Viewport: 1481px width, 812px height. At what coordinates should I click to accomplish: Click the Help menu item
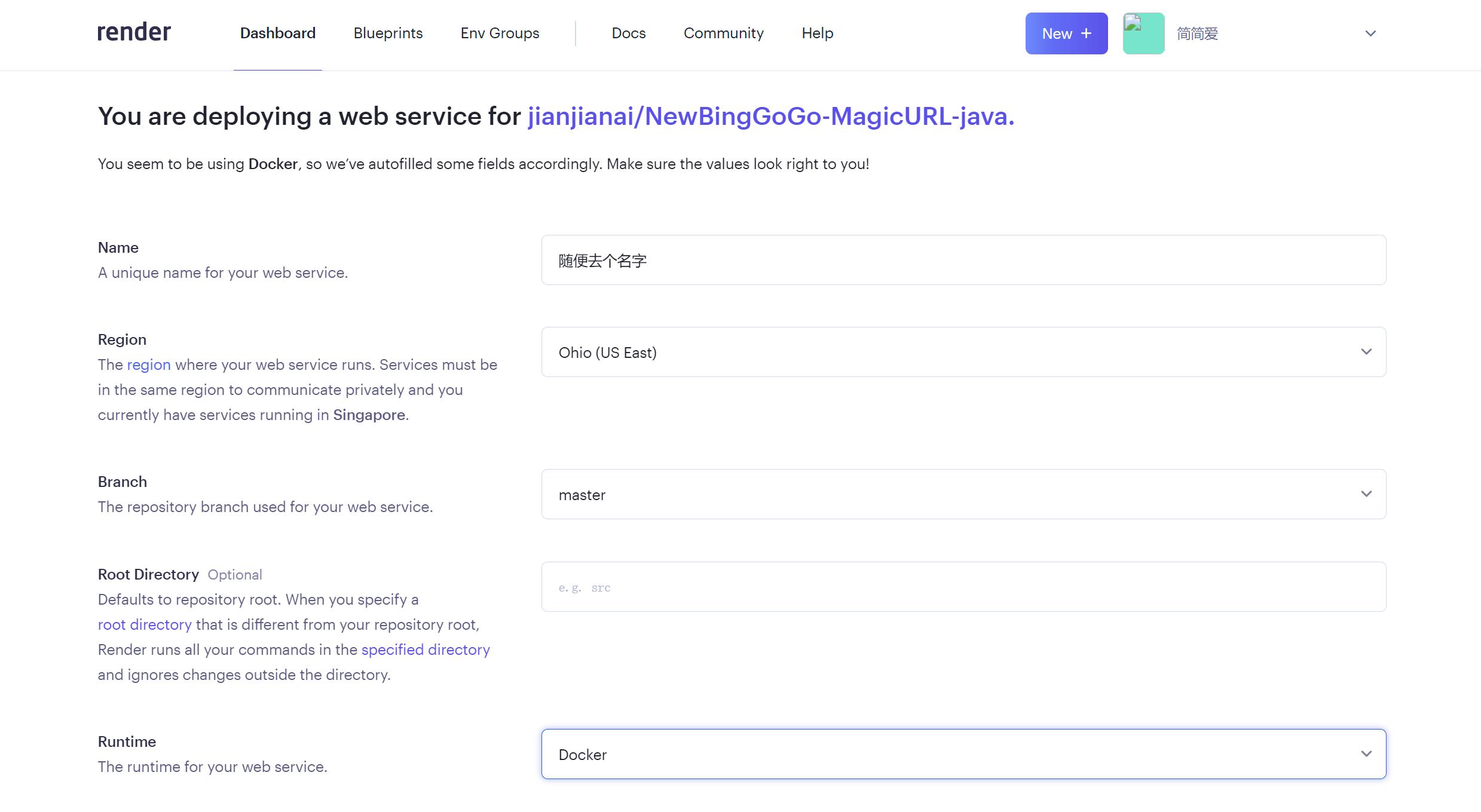[817, 33]
